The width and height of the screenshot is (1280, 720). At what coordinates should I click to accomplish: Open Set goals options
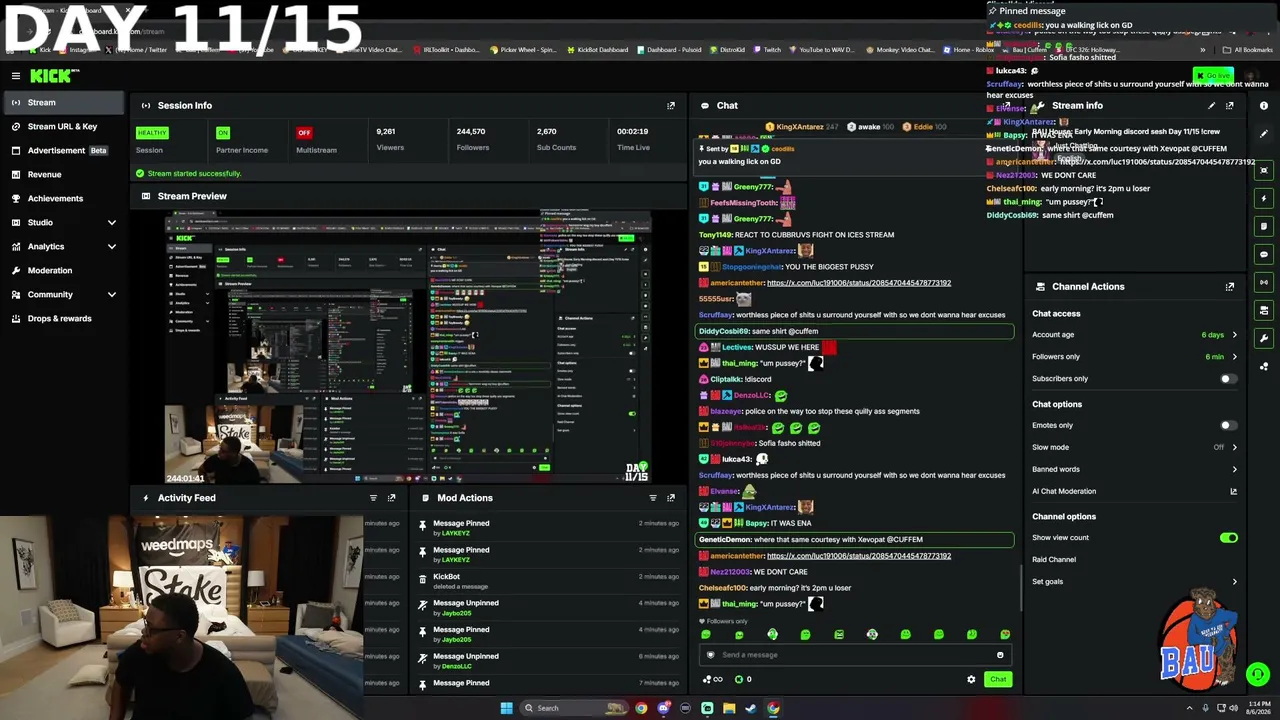tap(1134, 581)
